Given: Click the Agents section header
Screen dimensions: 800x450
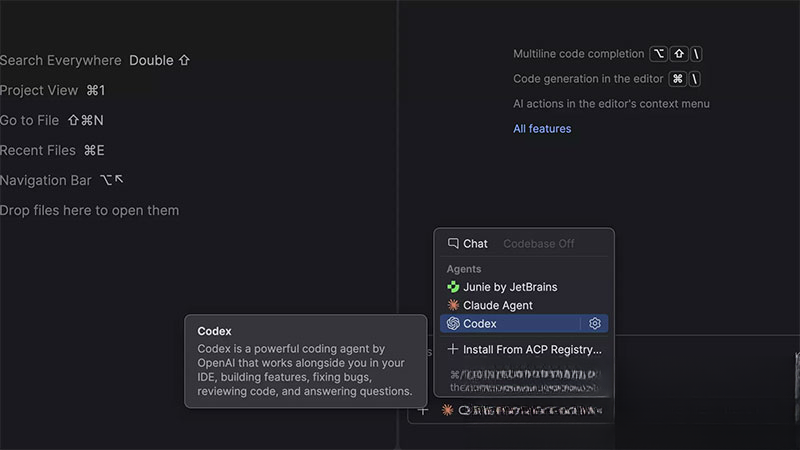Looking at the screenshot, I should pyautogui.click(x=464, y=269).
